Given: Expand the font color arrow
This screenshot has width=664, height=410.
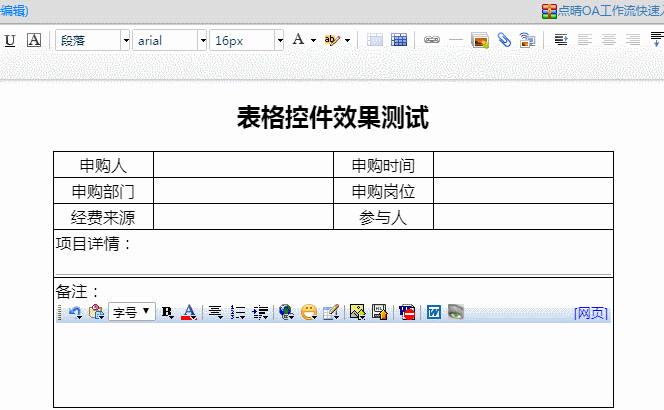Looking at the screenshot, I should [313, 40].
